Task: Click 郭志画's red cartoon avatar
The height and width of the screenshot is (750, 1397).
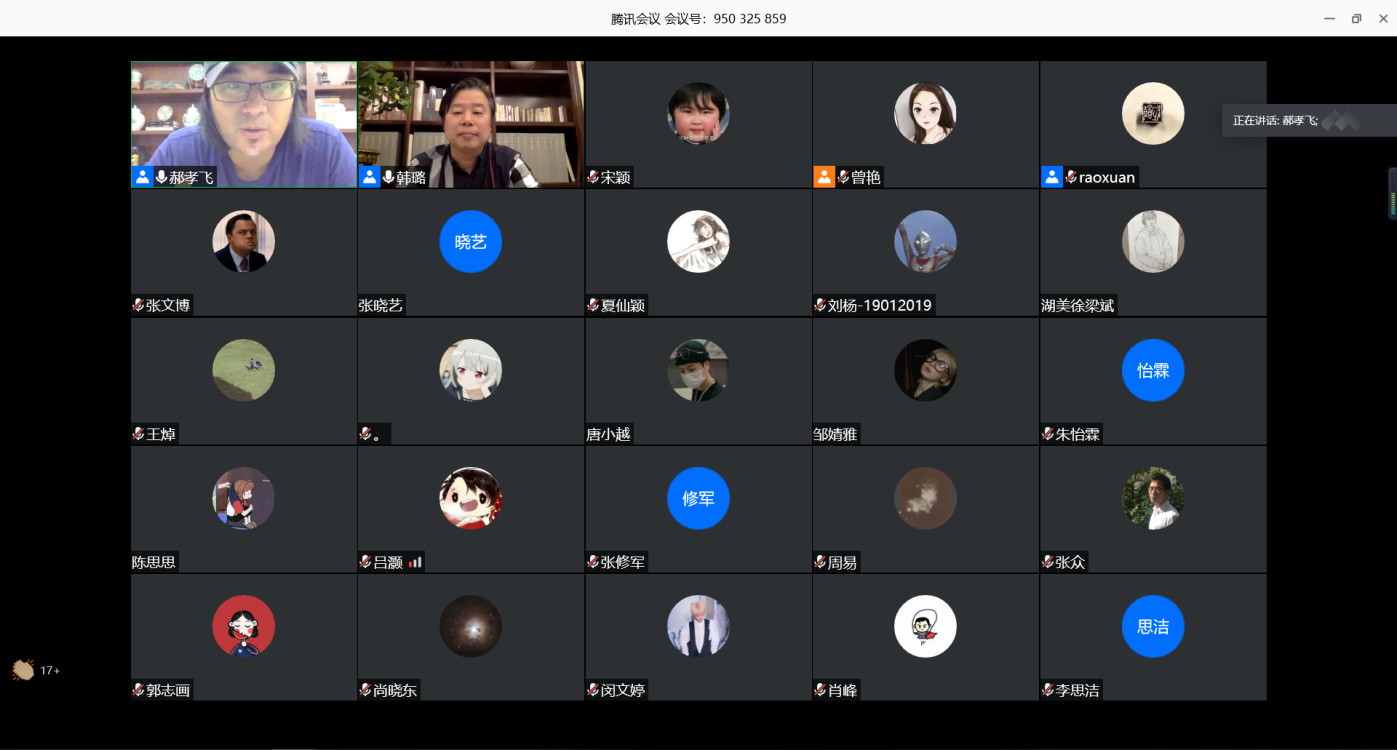Action: tap(243, 627)
